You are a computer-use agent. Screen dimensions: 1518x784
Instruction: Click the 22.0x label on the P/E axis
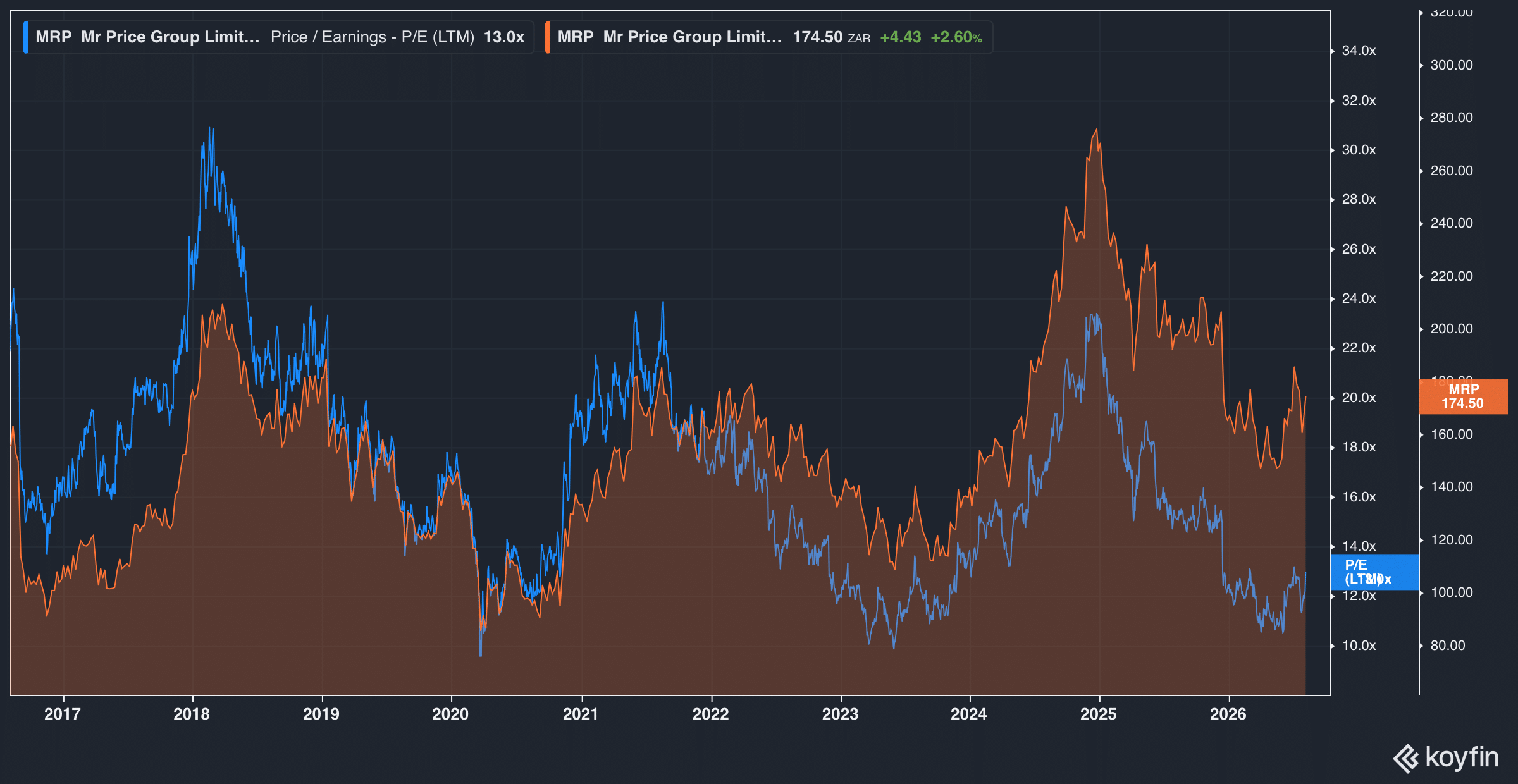pyautogui.click(x=1359, y=348)
